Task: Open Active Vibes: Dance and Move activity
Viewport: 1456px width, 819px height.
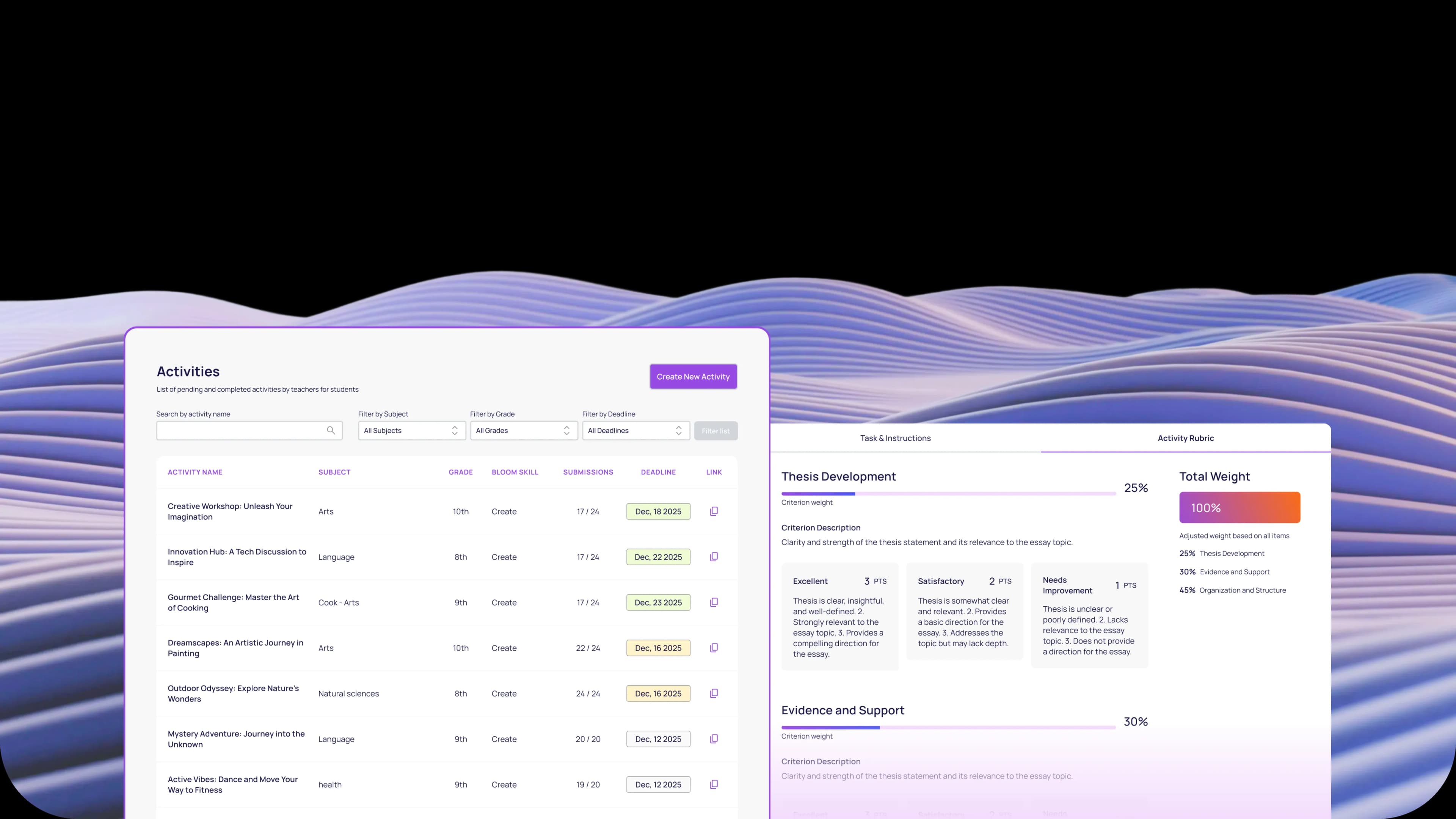Action: [233, 784]
